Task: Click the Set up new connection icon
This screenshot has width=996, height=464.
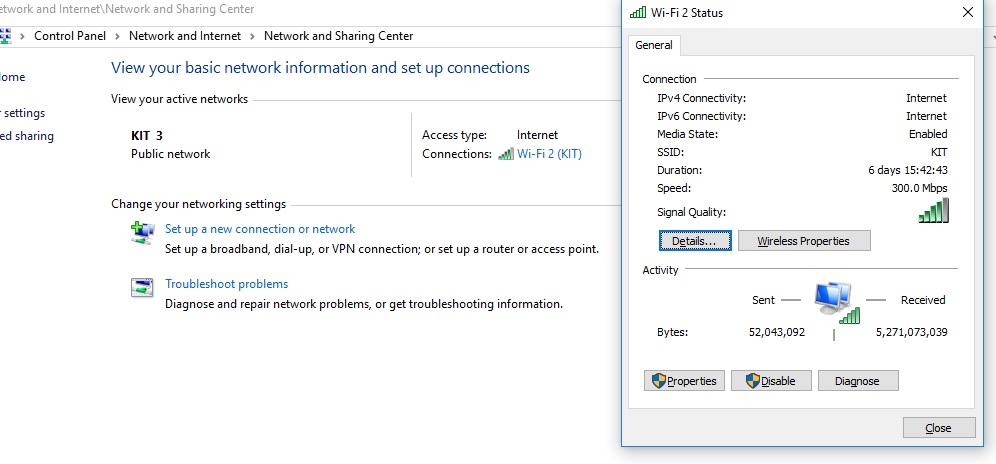Action: pos(142,233)
